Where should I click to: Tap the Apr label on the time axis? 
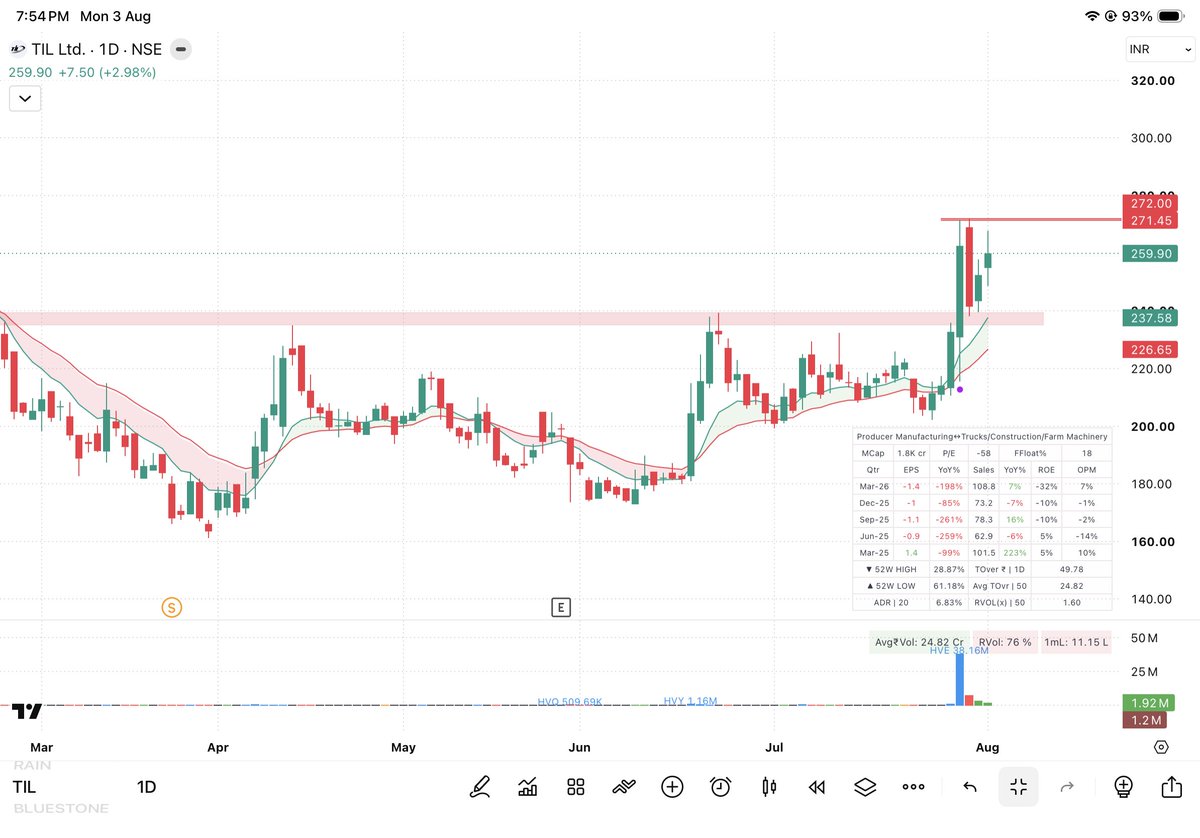pos(217,747)
